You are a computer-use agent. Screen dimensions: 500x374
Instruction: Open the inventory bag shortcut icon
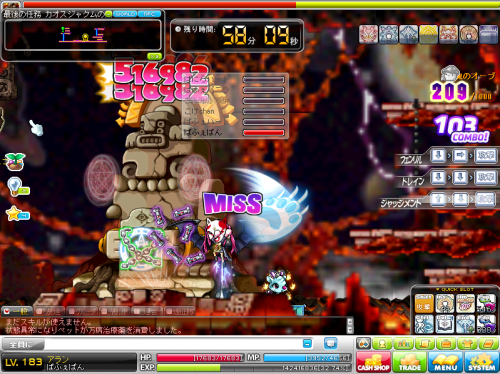(446, 343)
